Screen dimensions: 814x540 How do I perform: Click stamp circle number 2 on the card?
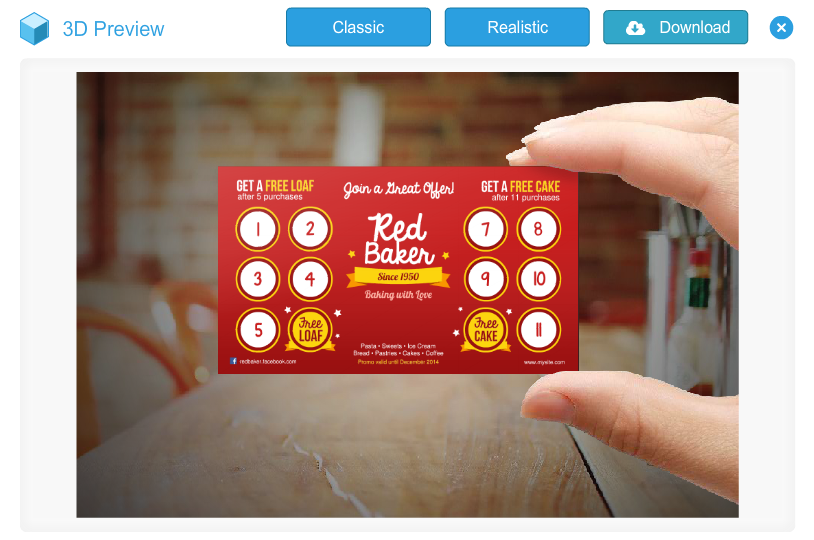[x=310, y=229]
